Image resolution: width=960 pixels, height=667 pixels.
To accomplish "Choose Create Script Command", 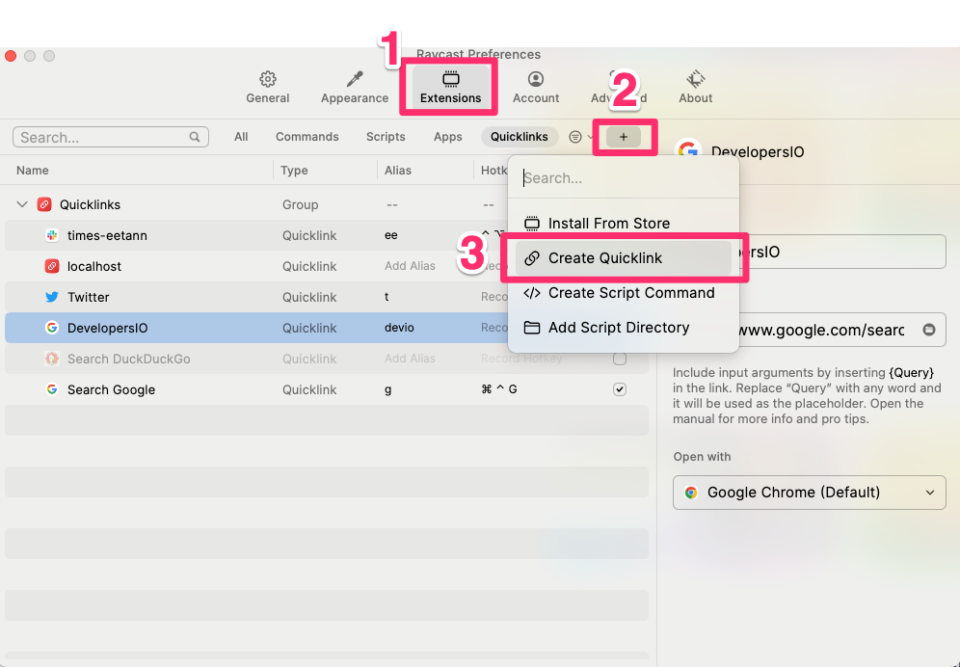I will coord(623,293).
